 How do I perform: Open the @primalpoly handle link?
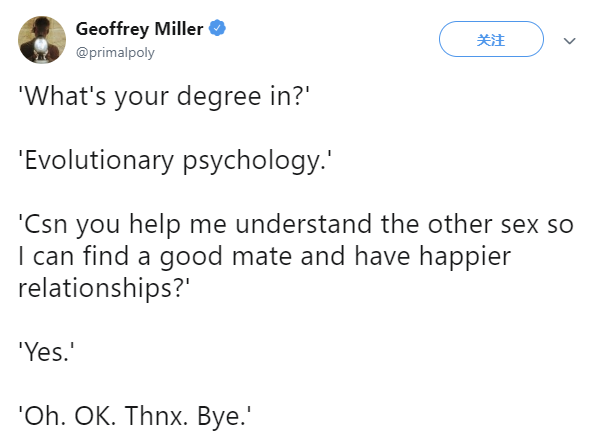point(115,52)
